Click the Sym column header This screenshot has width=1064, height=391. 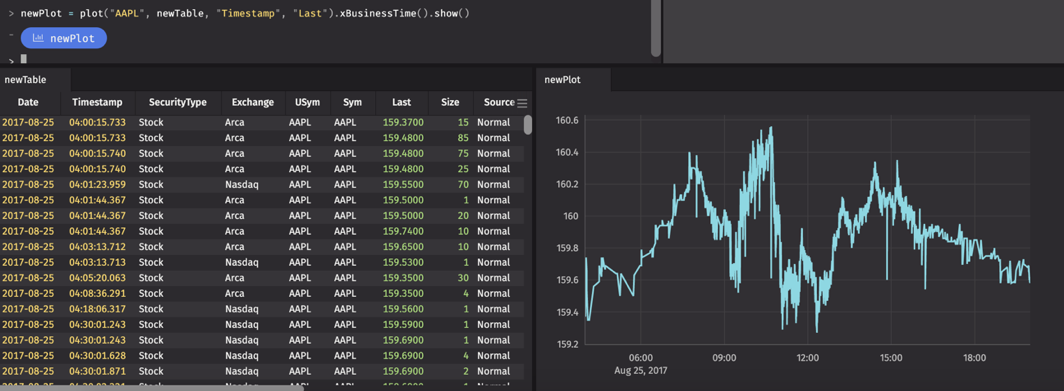[352, 103]
